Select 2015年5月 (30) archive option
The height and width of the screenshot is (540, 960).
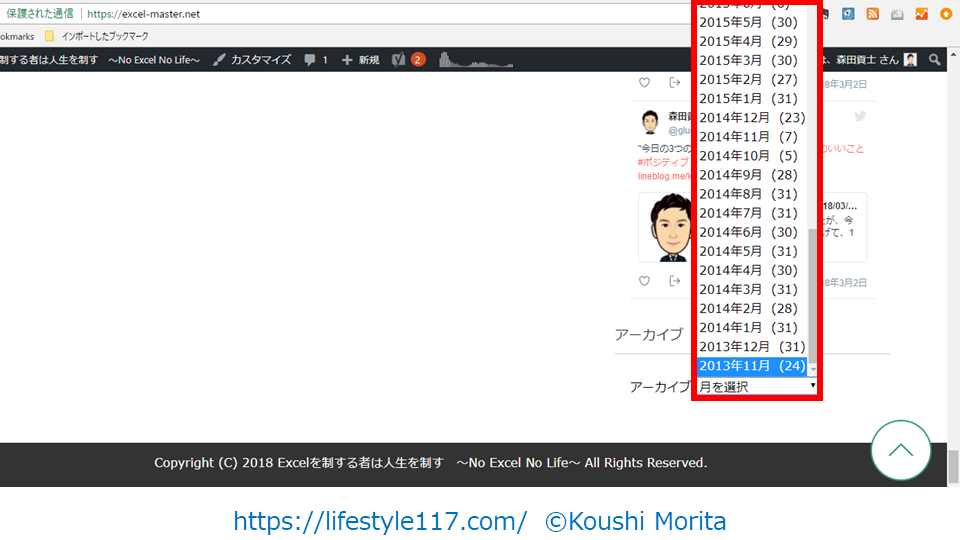(x=748, y=22)
